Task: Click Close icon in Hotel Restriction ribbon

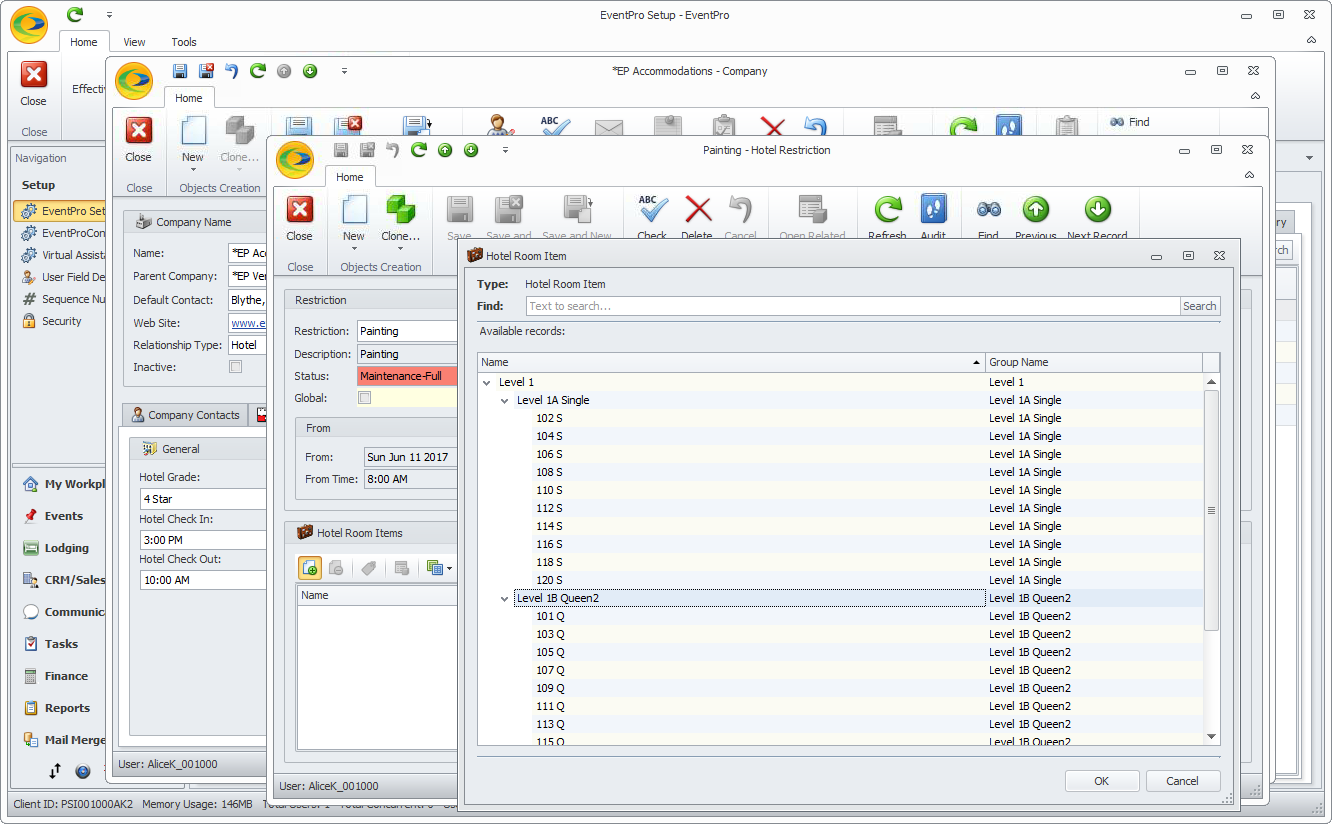Action: point(300,209)
